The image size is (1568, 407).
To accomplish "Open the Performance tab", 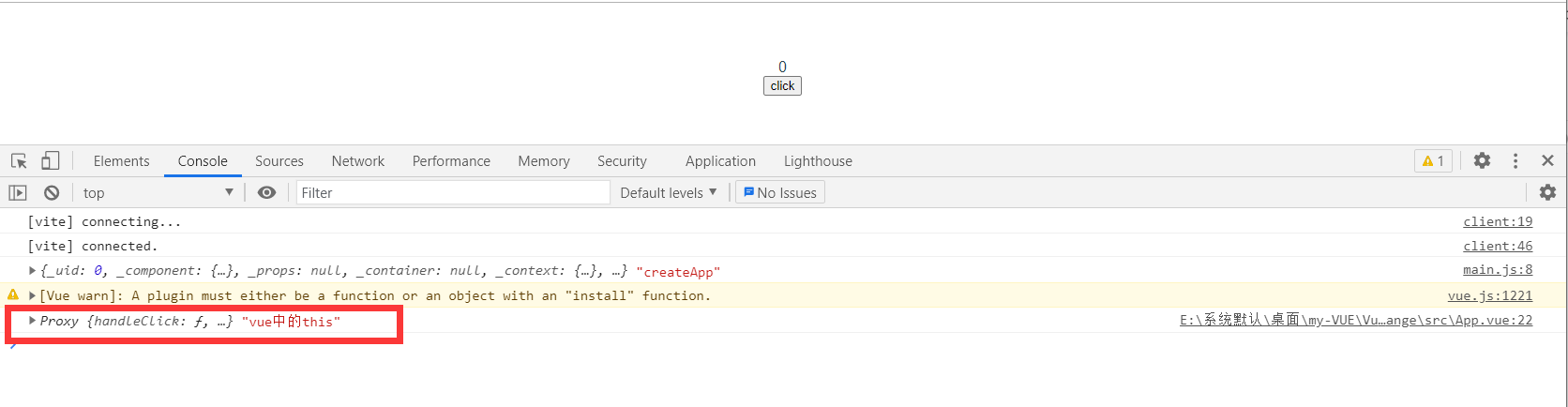I will click(451, 160).
